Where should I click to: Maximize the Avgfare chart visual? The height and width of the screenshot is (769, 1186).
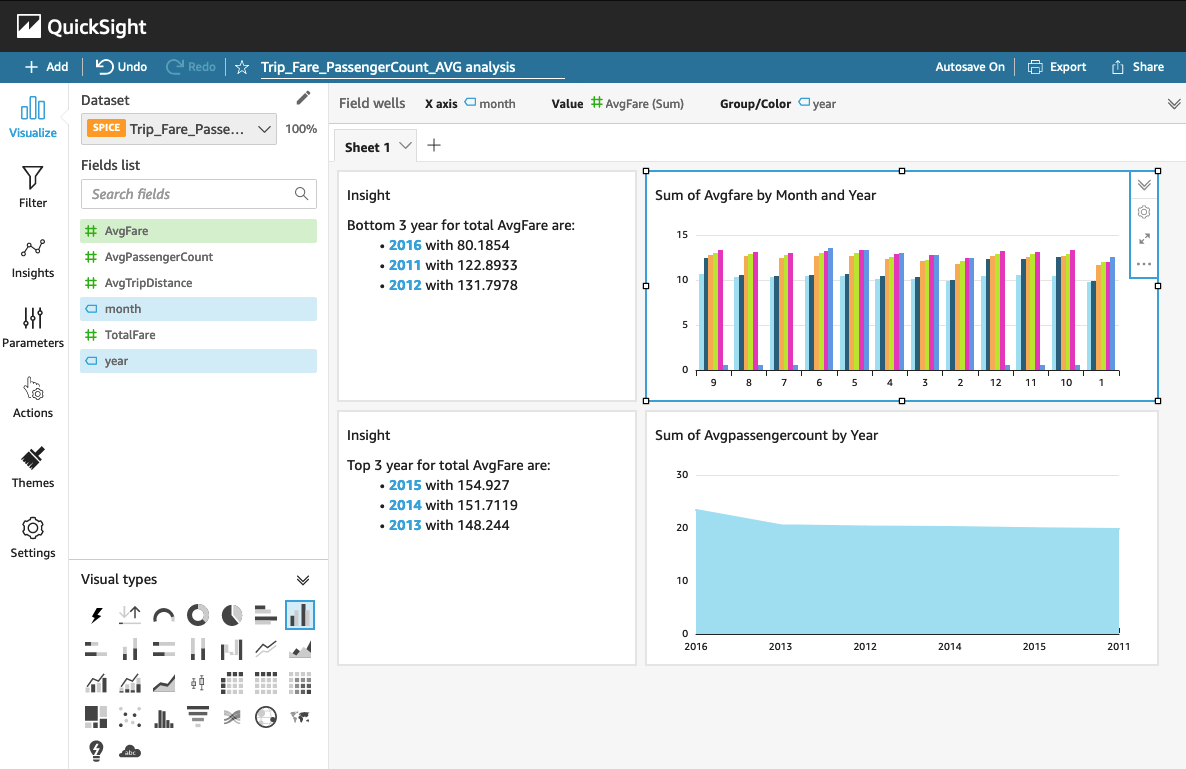point(1144,239)
